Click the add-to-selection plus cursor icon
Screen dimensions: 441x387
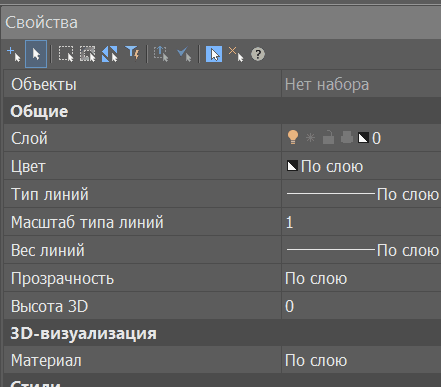14,54
